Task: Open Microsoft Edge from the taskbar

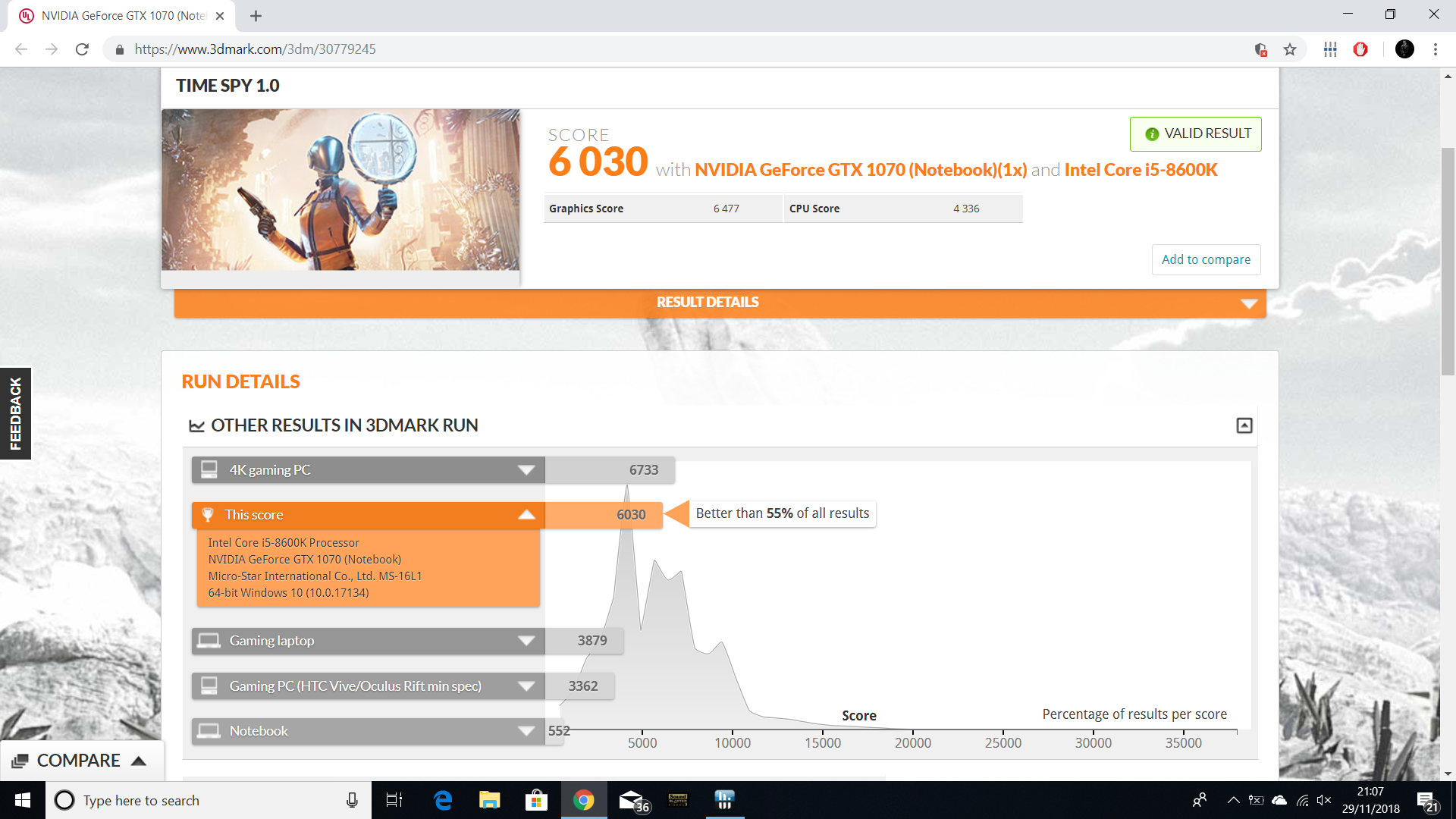Action: [443, 800]
